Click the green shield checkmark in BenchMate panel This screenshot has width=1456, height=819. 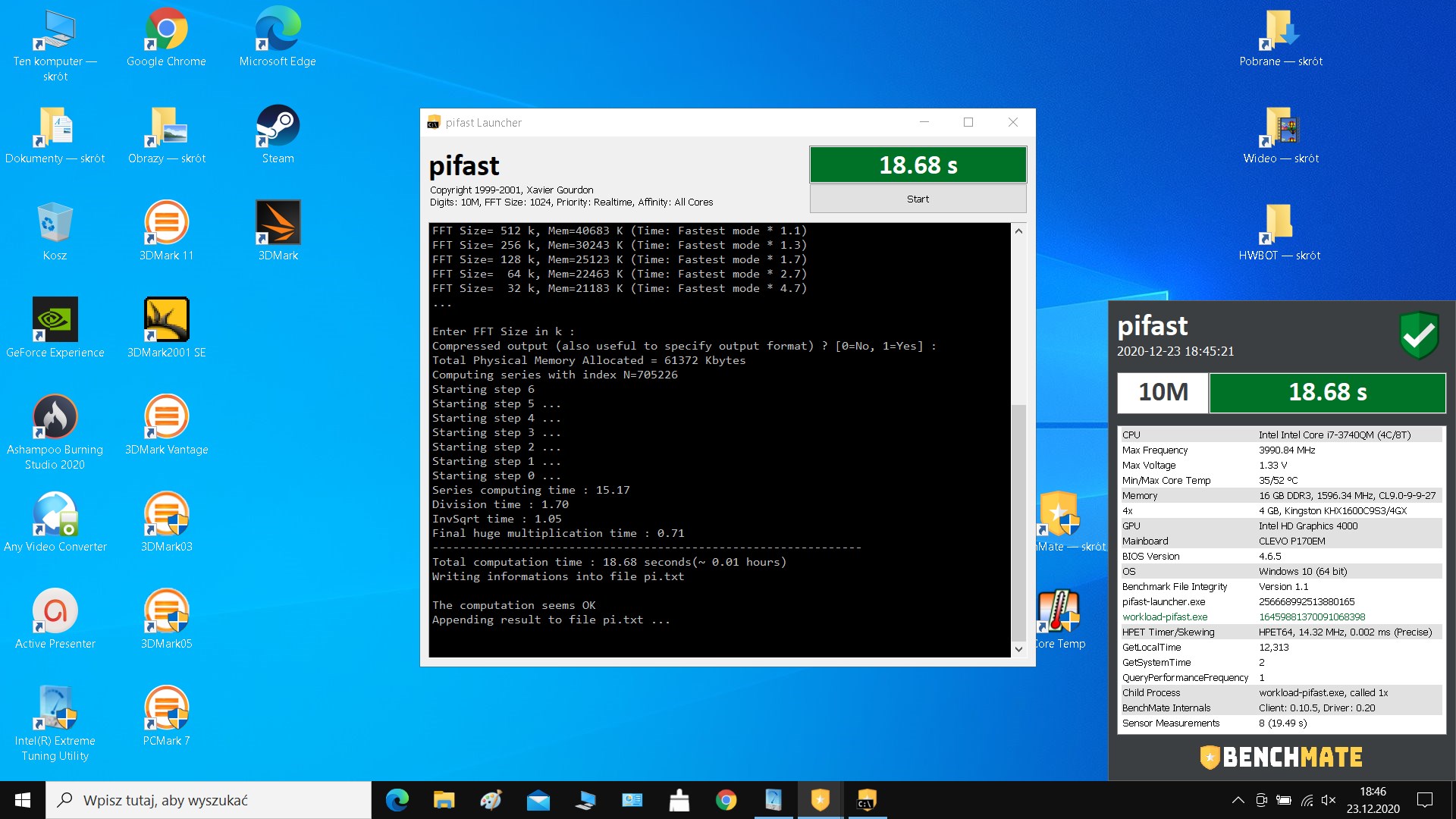pos(1419,334)
